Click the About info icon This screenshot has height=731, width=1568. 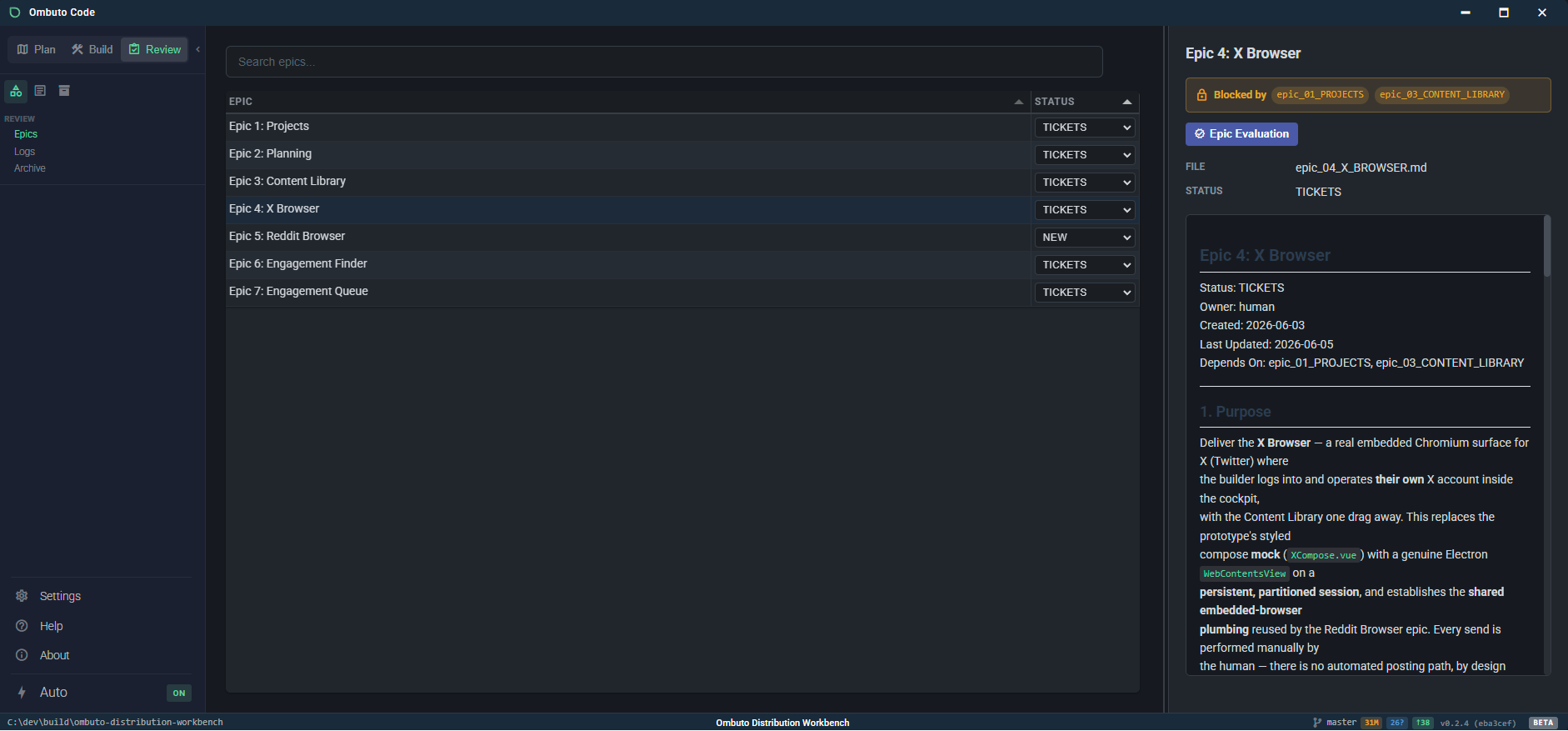point(22,655)
